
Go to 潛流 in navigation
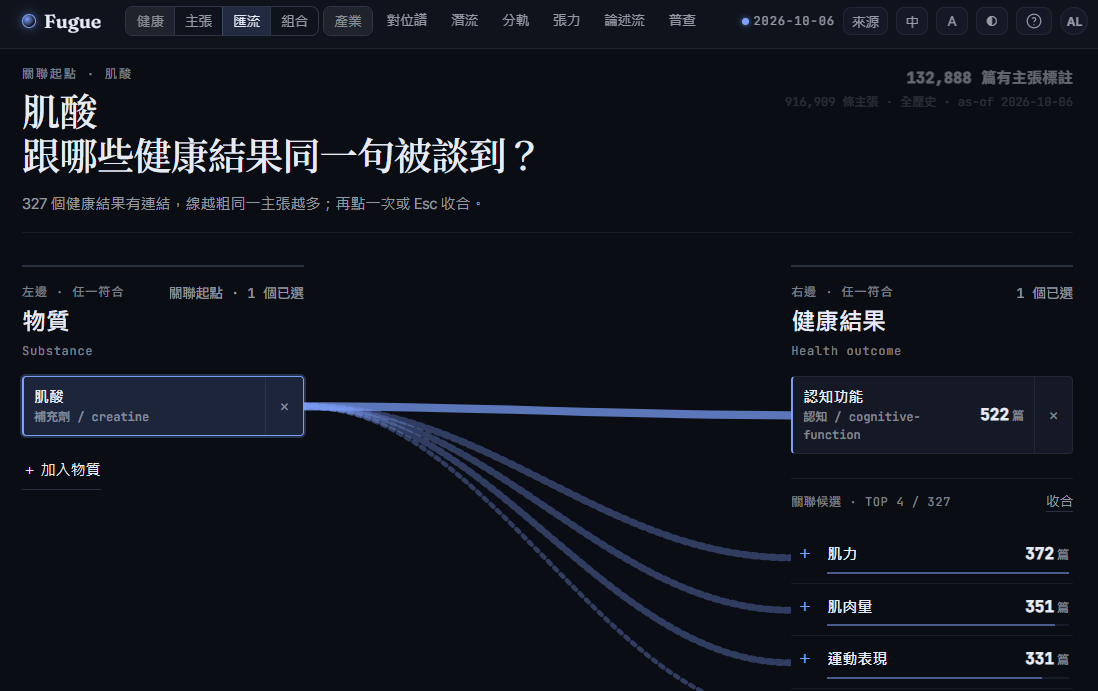(464, 21)
